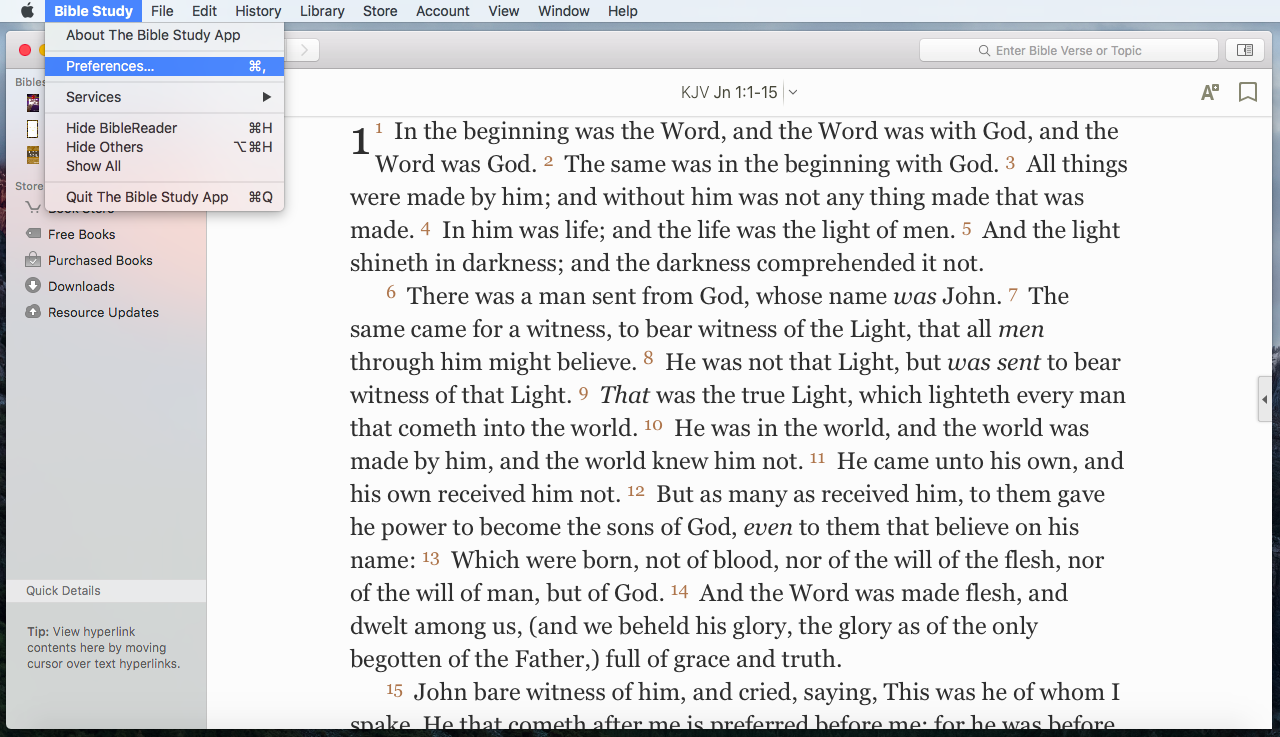Click verse number 15
The height and width of the screenshot is (737, 1280).
[394, 689]
